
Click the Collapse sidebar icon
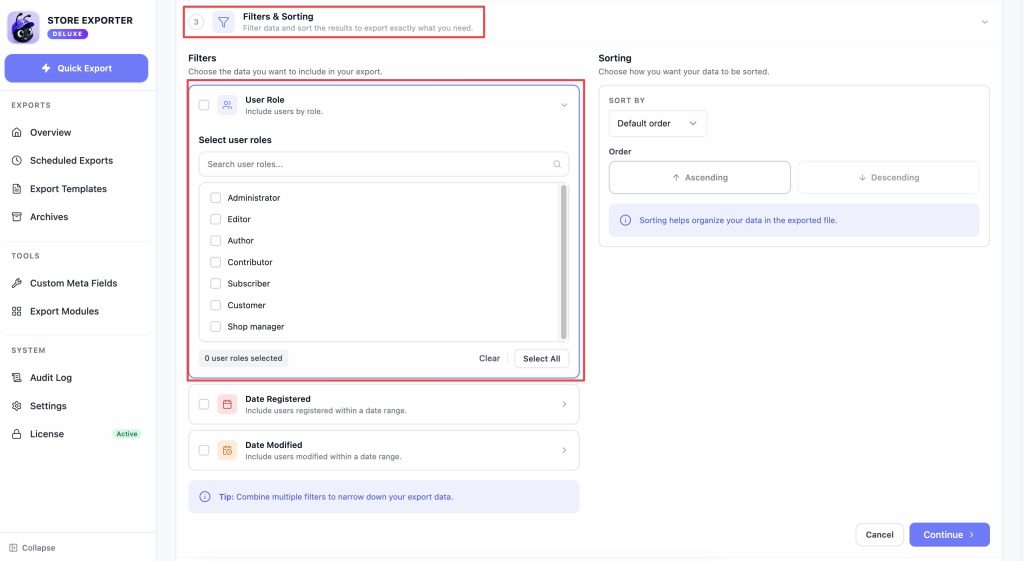(13, 548)
